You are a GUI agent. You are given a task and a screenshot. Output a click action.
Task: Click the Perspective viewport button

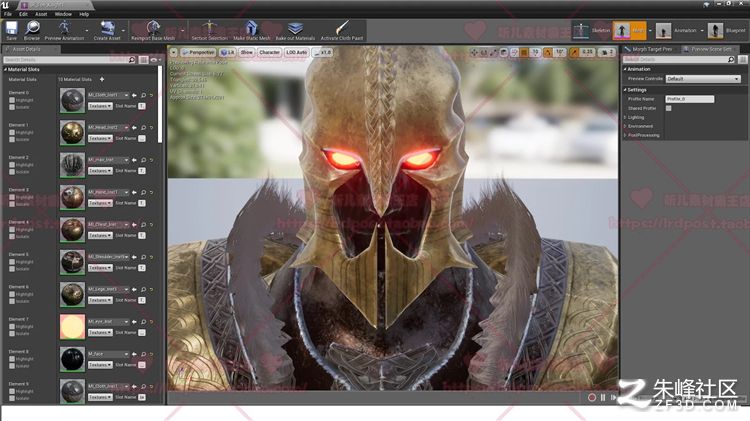(198, 52)
